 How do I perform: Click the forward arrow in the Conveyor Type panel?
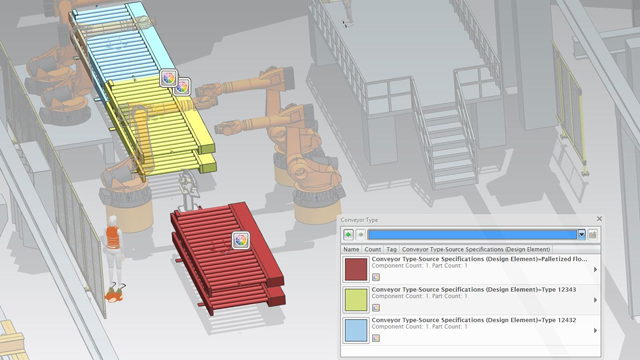[x=360, y=235]
